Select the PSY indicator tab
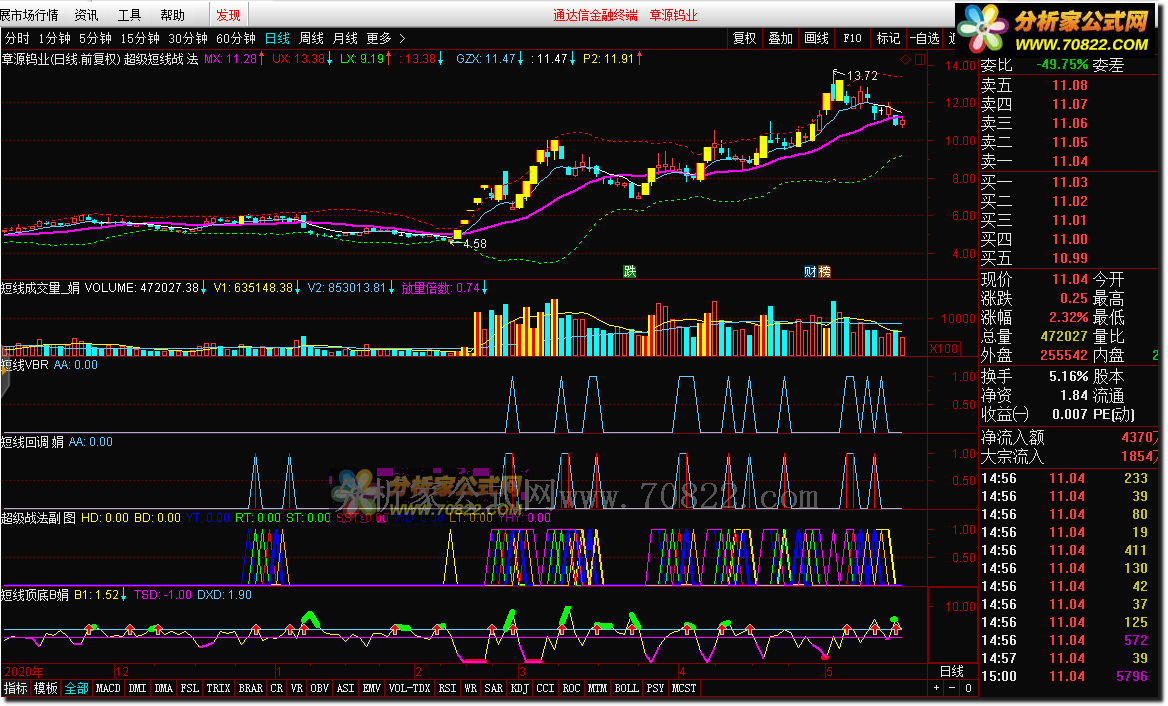This screenshot has width=1168, height=706. 656,688
